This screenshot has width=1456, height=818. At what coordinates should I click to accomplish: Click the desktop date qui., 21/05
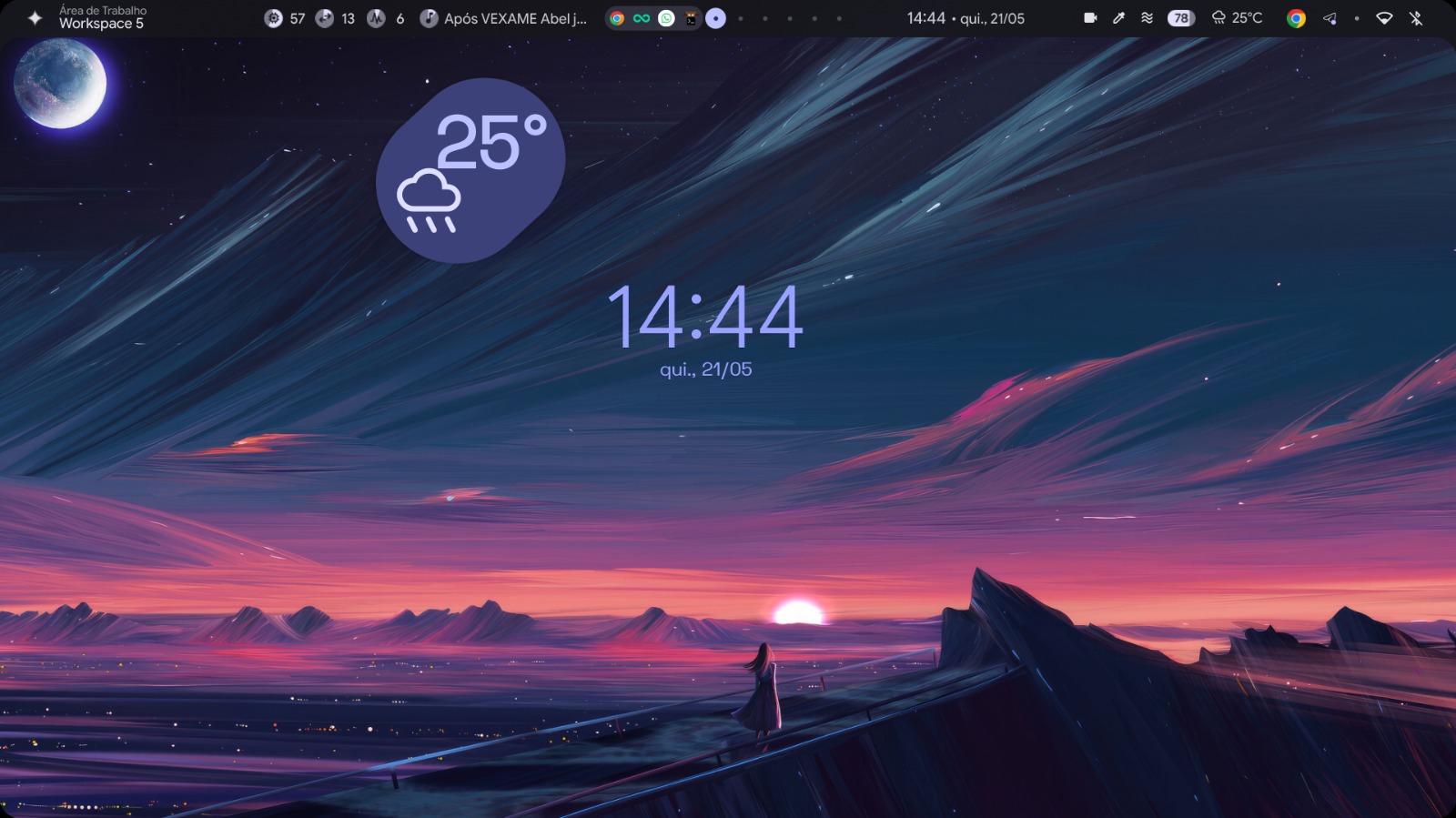(x=706, y=369)
